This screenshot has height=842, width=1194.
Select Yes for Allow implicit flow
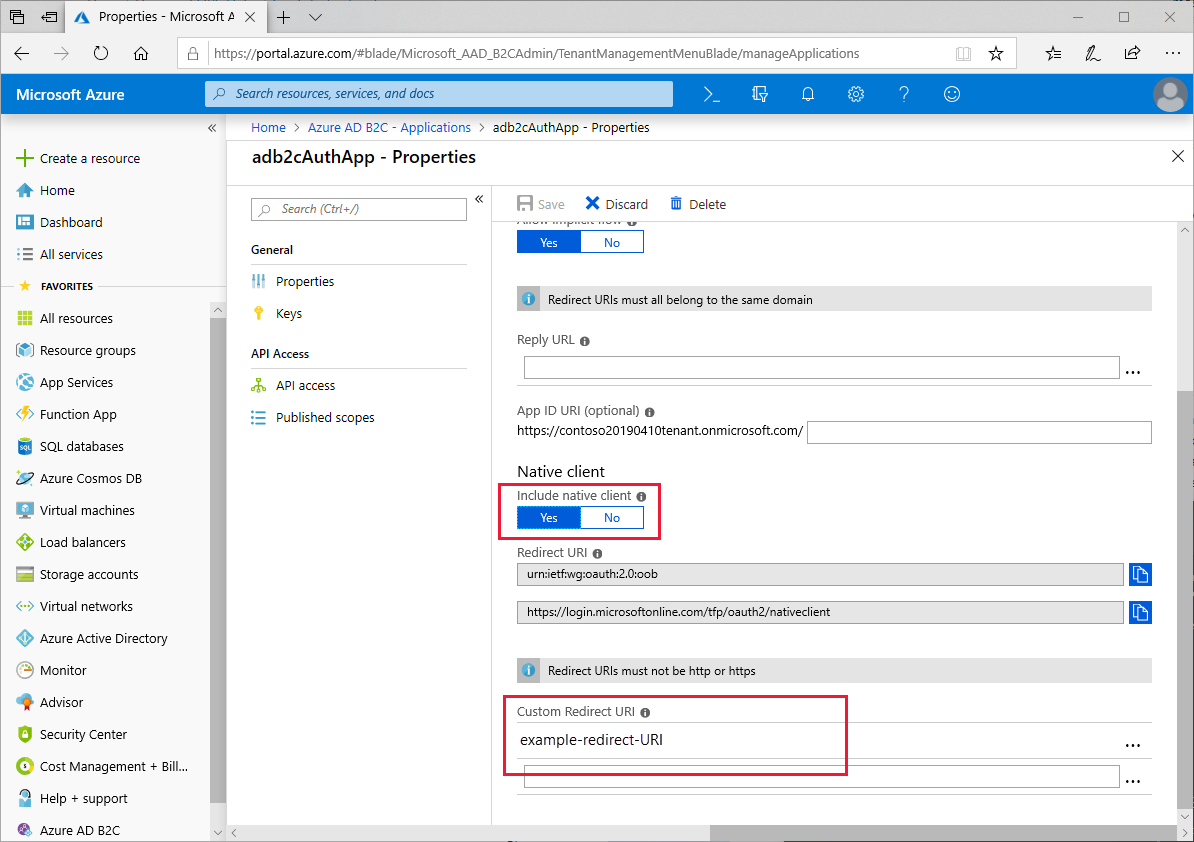pyautogui.click(x=548, y=241)
